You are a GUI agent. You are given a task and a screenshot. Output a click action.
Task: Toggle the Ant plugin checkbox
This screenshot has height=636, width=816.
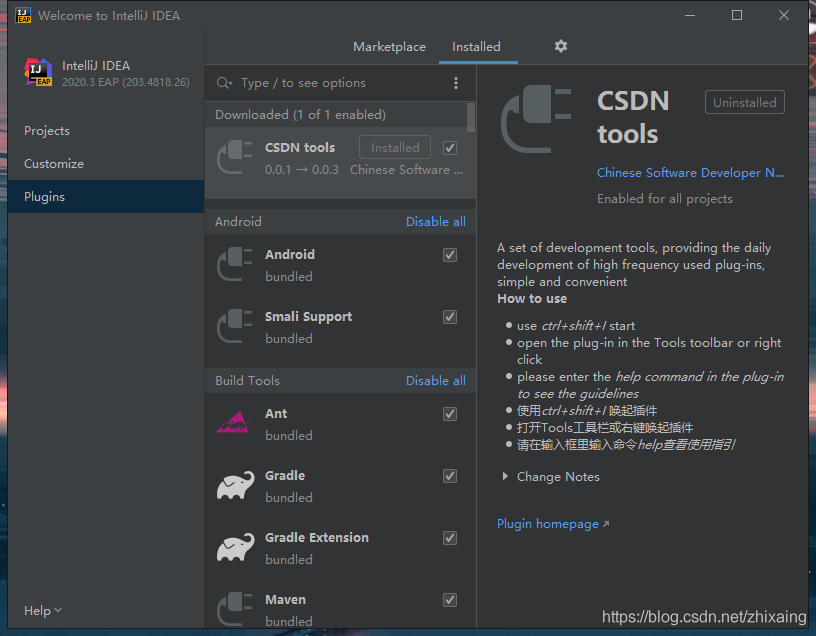click(450, 414)
